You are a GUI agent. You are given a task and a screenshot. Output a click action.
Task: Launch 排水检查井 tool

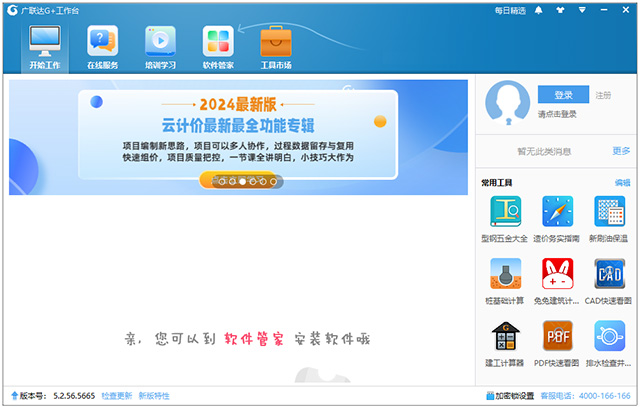click(609, 344)
